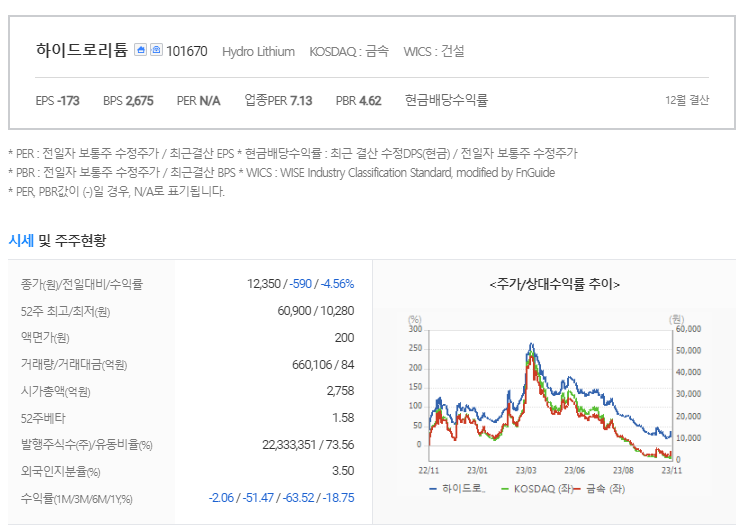Viewport: 741px width, 526px height.
Task: Click the 외국인지분율(%) row label
Action: 60,472
